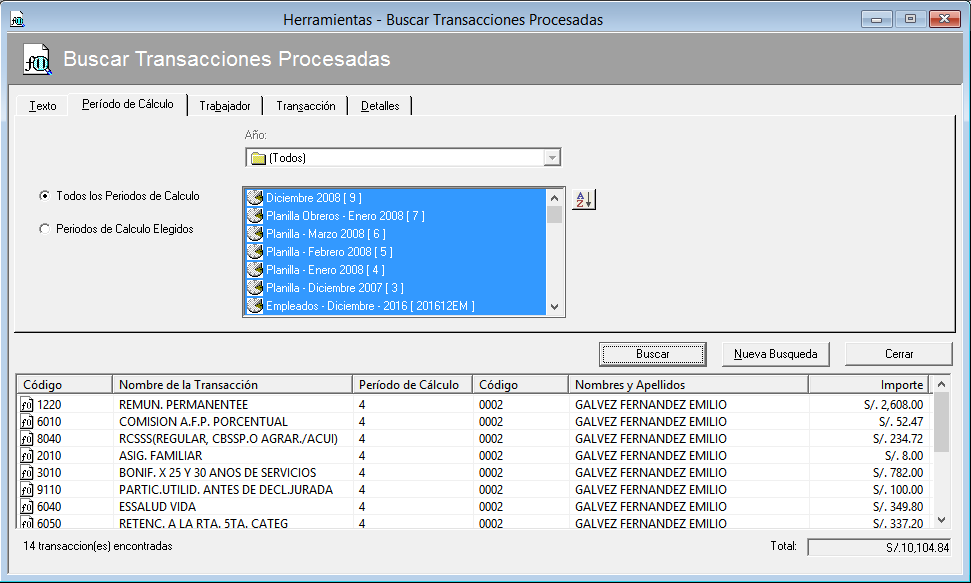971x583 pixels.
Task: Select Periodos de Calculo Elegidos option
Action: (x=44, y=229)
